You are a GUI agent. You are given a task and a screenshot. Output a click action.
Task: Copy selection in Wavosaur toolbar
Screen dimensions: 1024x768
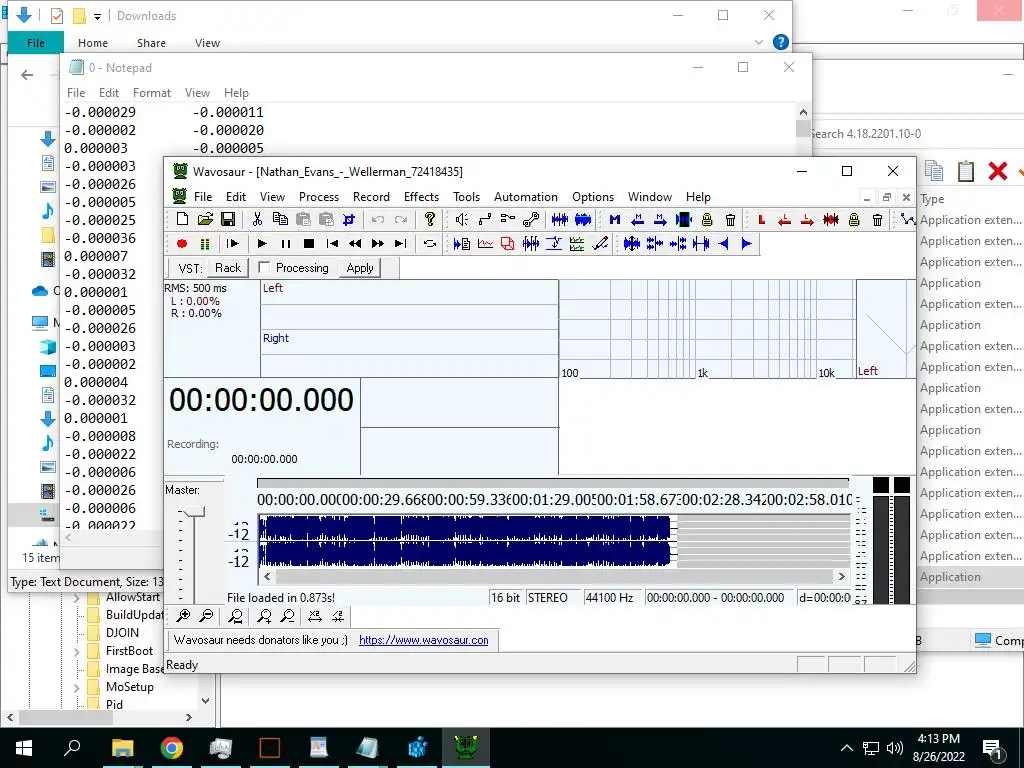280,219
